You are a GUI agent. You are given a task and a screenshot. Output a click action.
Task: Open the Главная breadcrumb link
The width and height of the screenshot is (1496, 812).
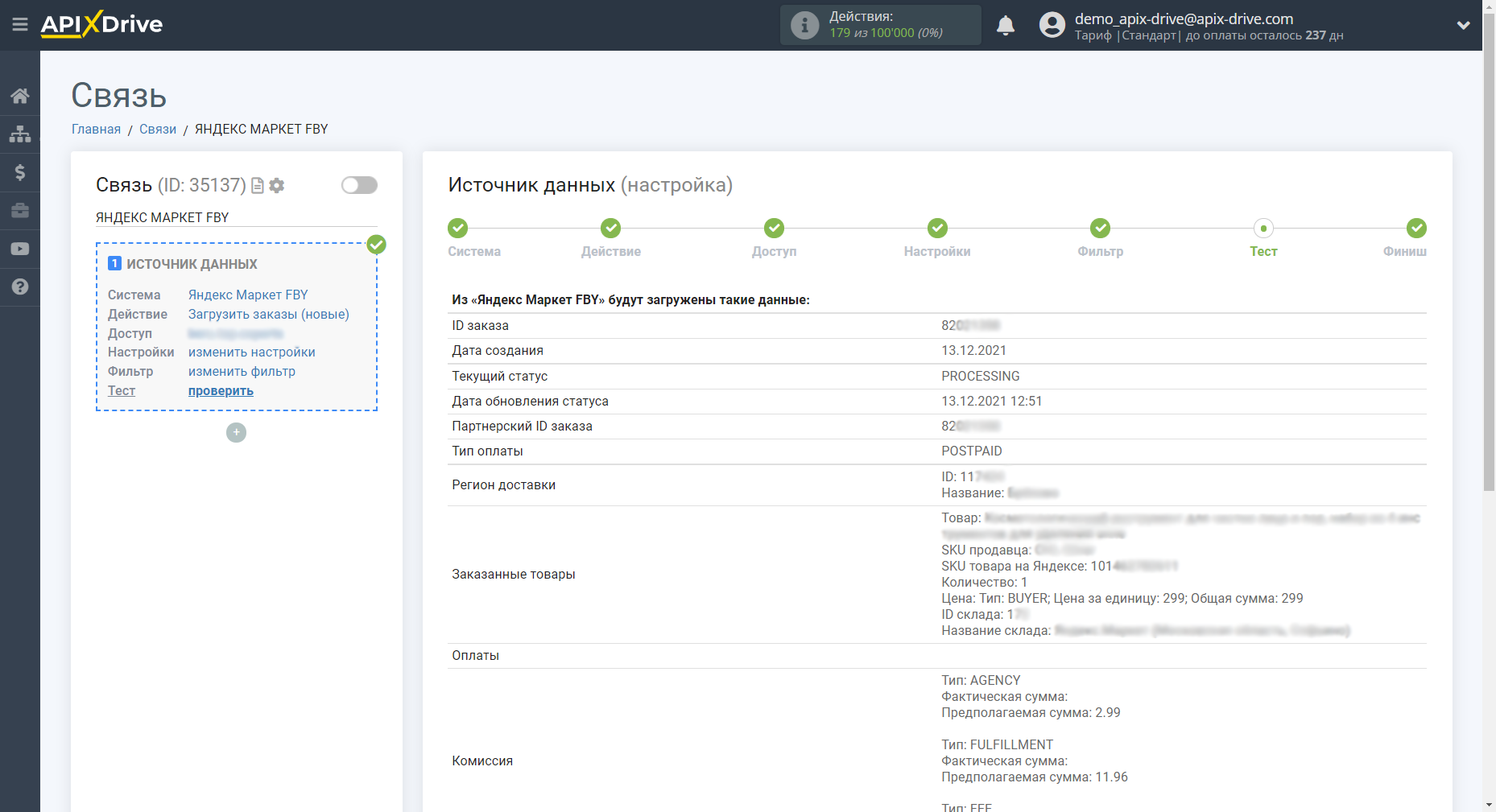click(x=96, y=129)
